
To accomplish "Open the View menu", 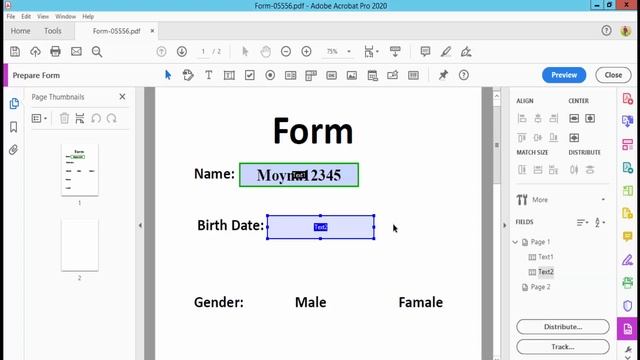I will click(x=43, y=16).
